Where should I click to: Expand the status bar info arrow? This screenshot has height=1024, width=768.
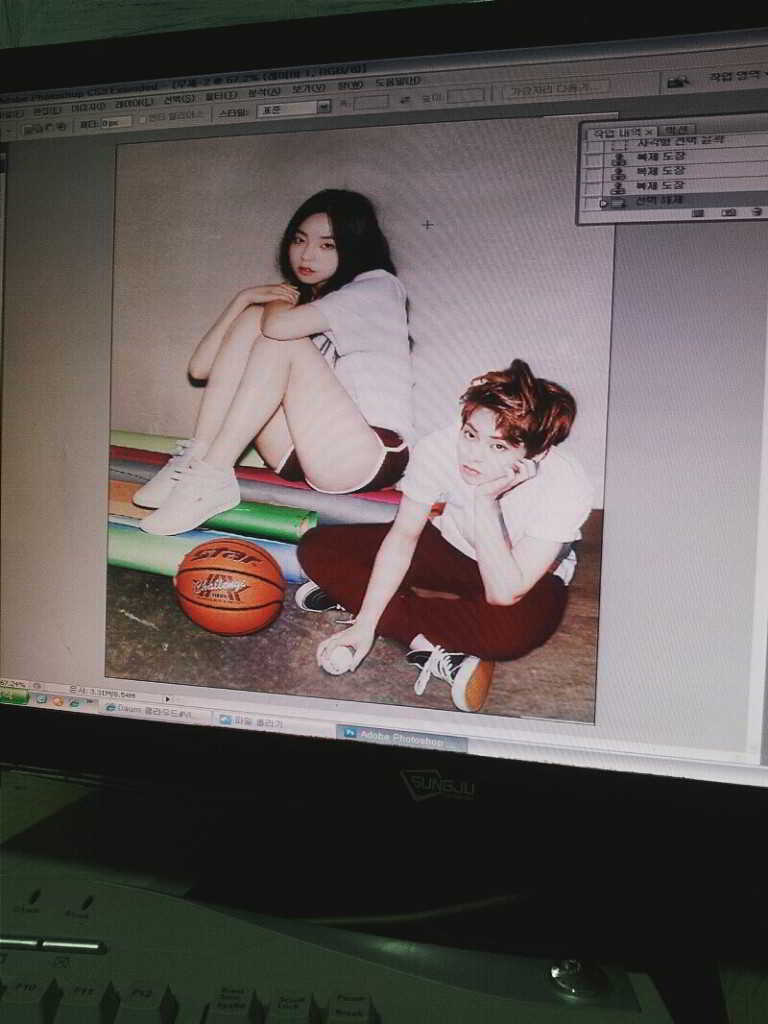point(167,697)
